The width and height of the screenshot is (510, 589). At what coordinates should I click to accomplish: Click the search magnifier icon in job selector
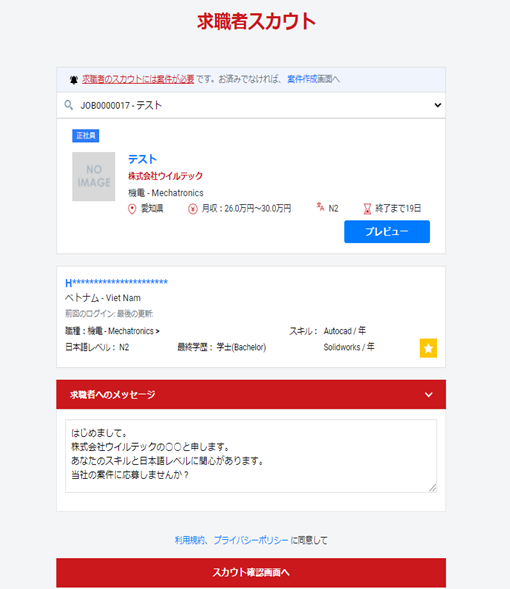point(68,105)
